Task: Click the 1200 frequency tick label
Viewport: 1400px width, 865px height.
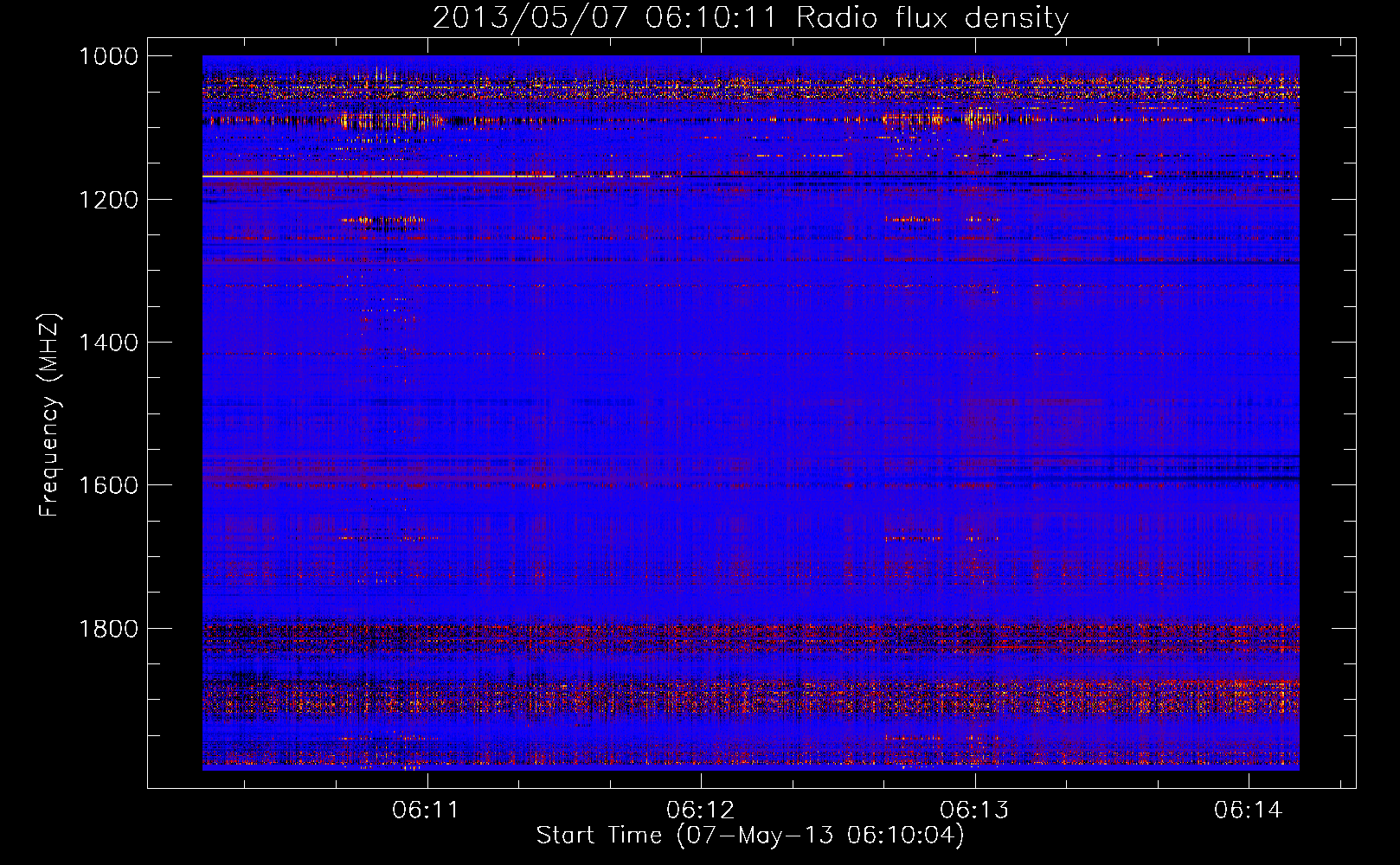Action: point(108,200)
